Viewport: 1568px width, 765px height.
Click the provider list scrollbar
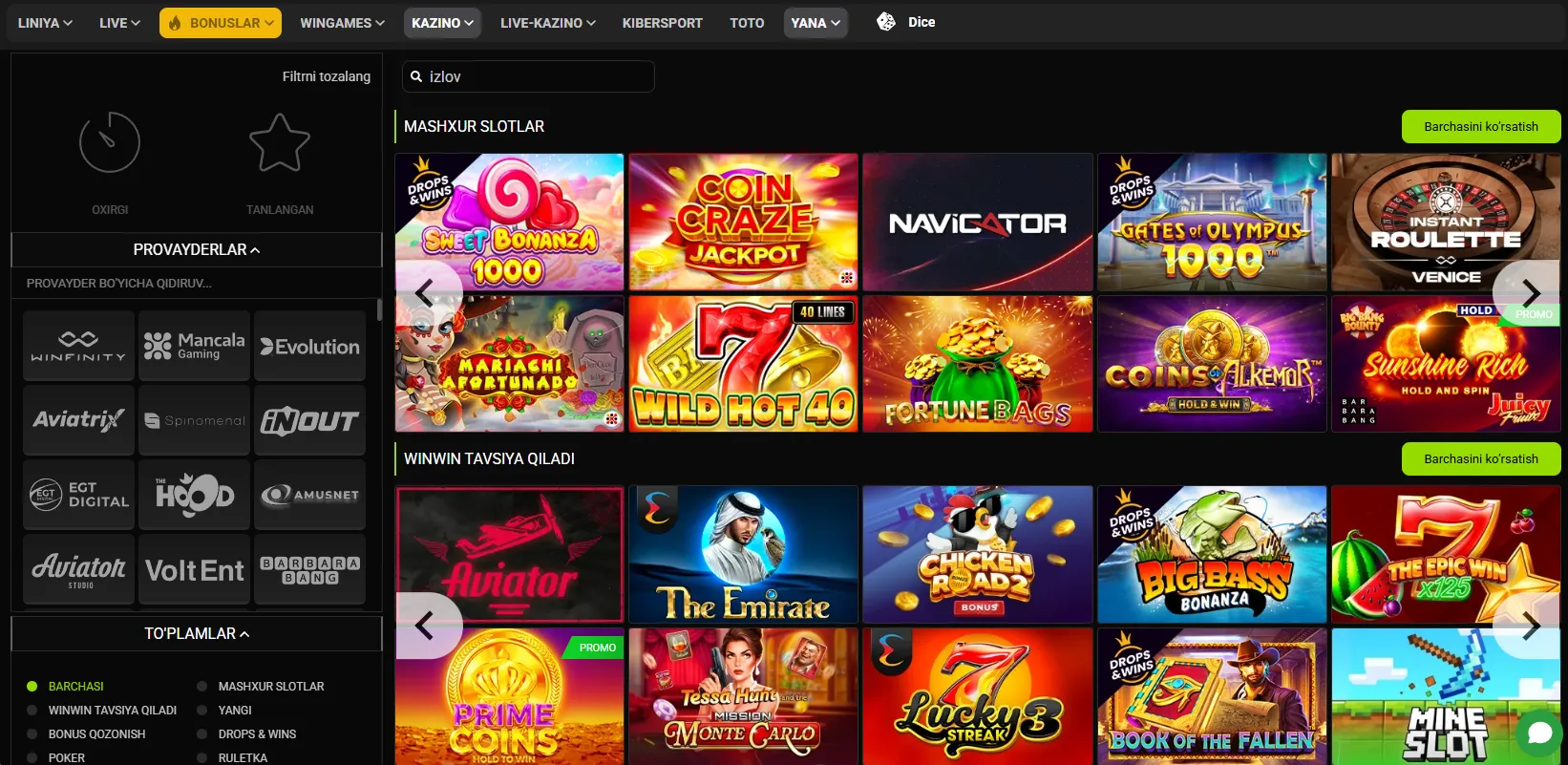point(379,310)
